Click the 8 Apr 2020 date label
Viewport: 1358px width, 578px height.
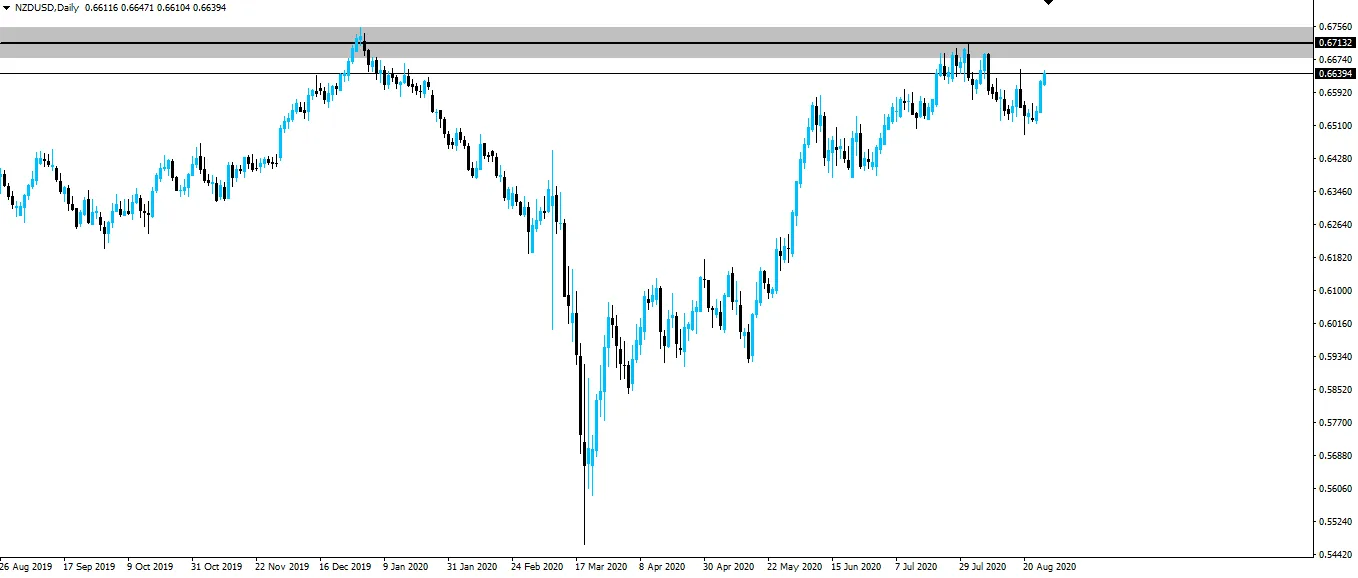click(662, 567)
